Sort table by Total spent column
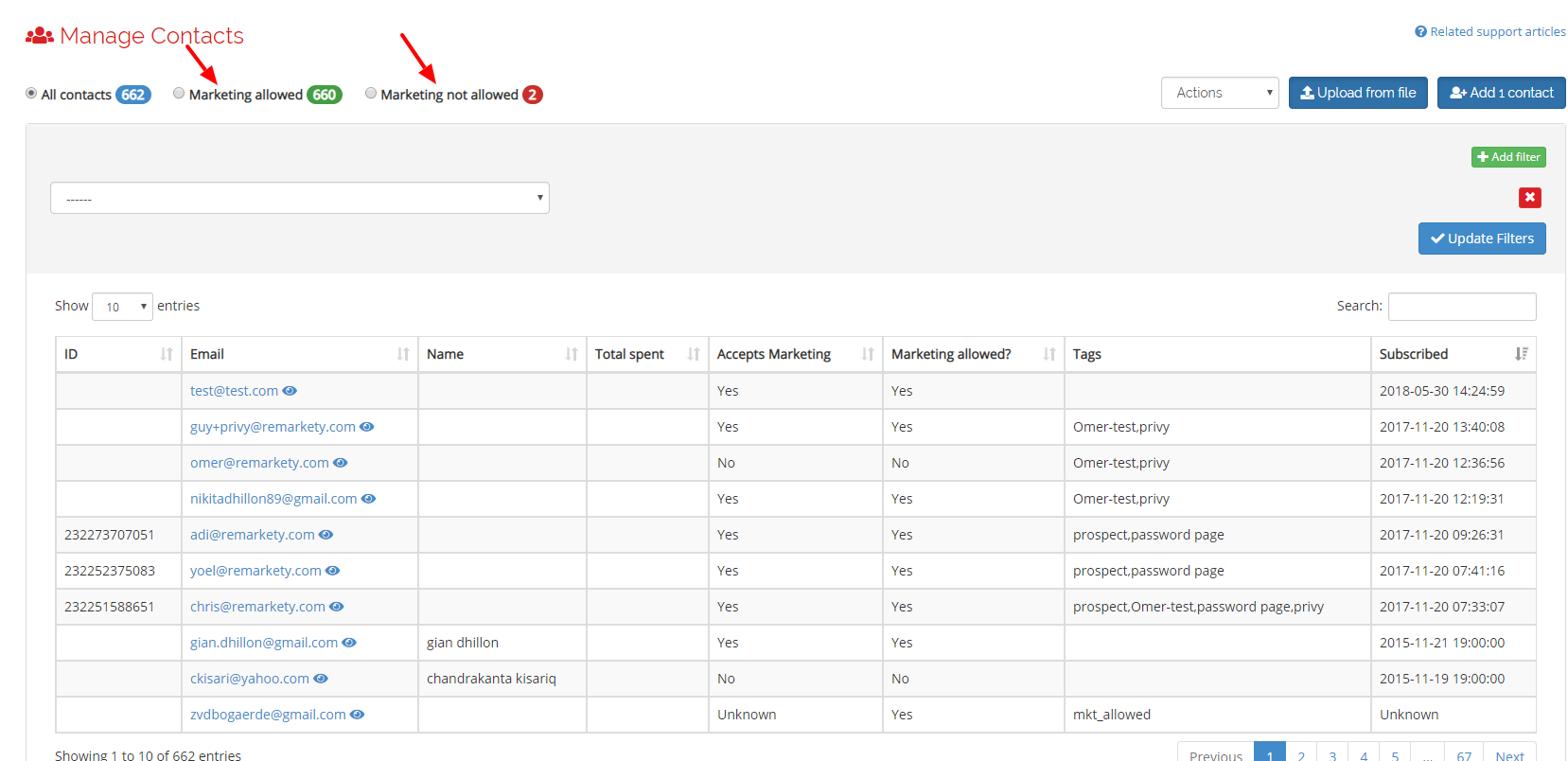The height and width of the screenshot is (761, 1568). click(647, 354)
